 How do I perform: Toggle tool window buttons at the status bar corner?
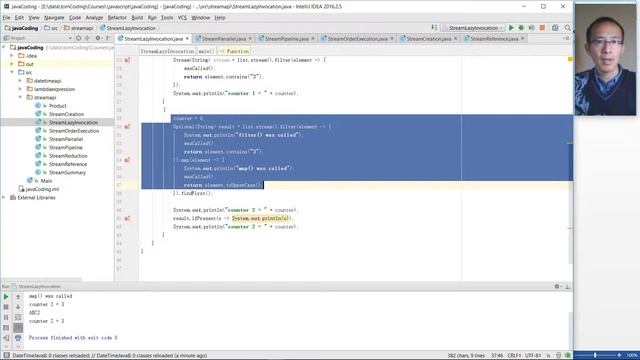click(x=6, y=356)
